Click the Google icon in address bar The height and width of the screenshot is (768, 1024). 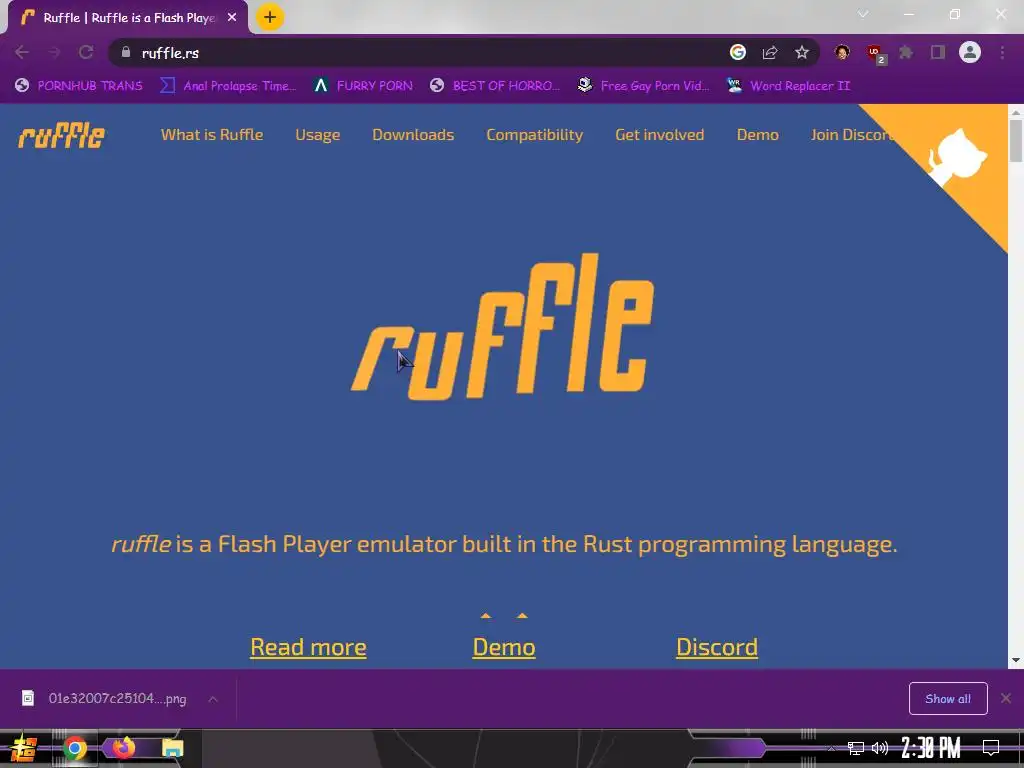pos(738,52)
